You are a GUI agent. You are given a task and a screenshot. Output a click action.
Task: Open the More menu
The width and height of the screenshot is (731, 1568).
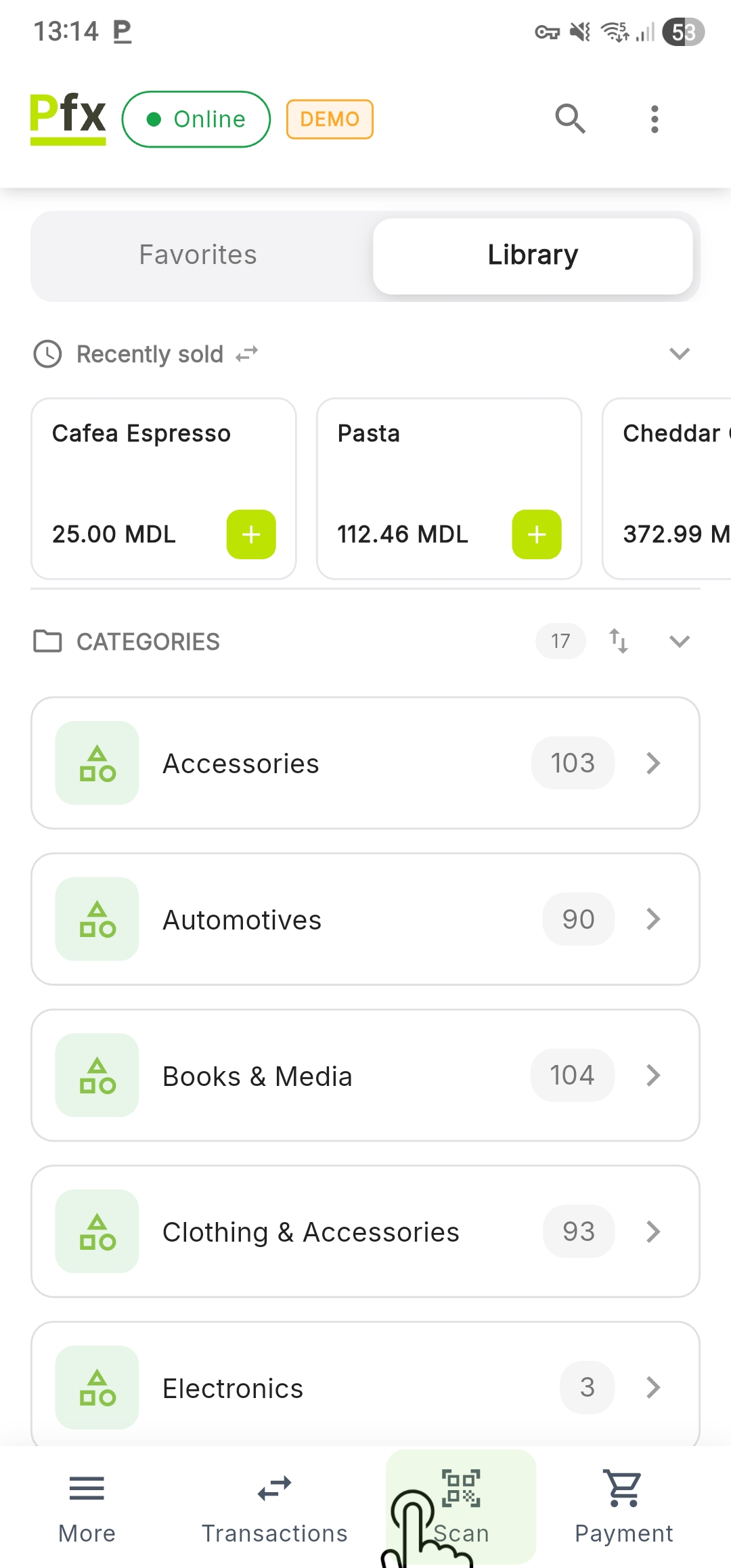tap(87, 1504)
